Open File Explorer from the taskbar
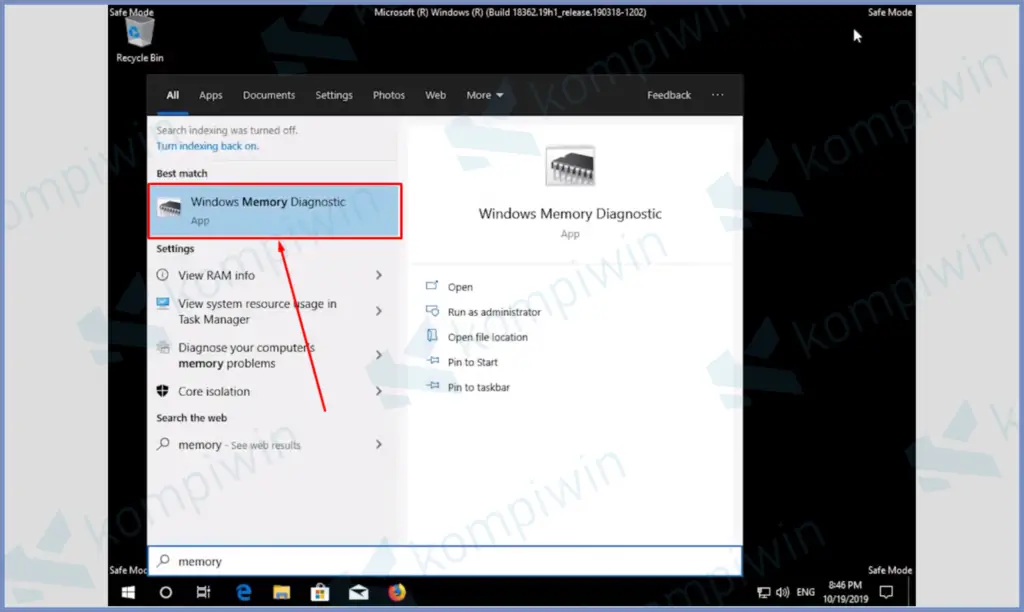The width and height of the screenshot is (1024, 612). click(281, 592)
